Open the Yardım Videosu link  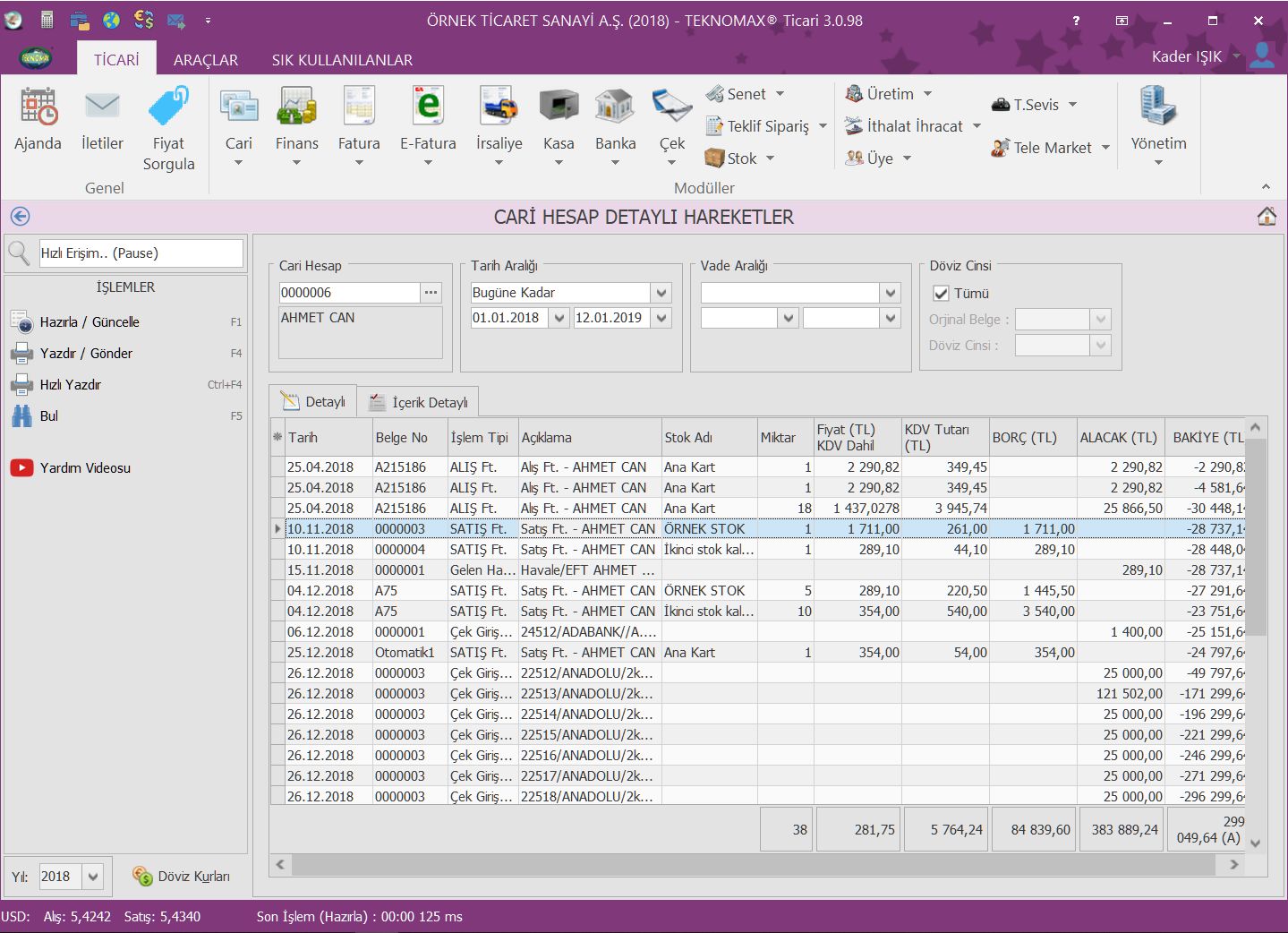click(x=85, y=468)
